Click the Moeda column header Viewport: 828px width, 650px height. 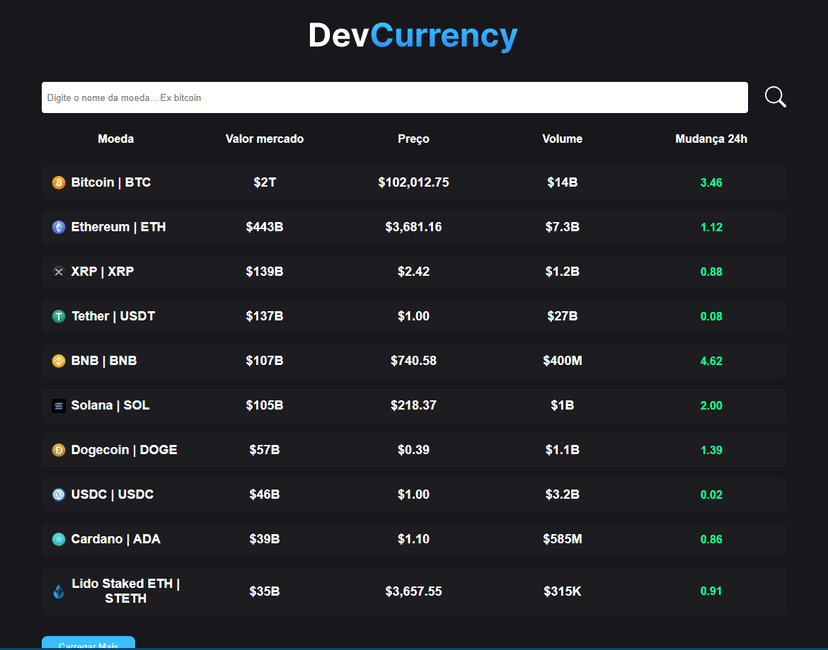coord(116,139)
